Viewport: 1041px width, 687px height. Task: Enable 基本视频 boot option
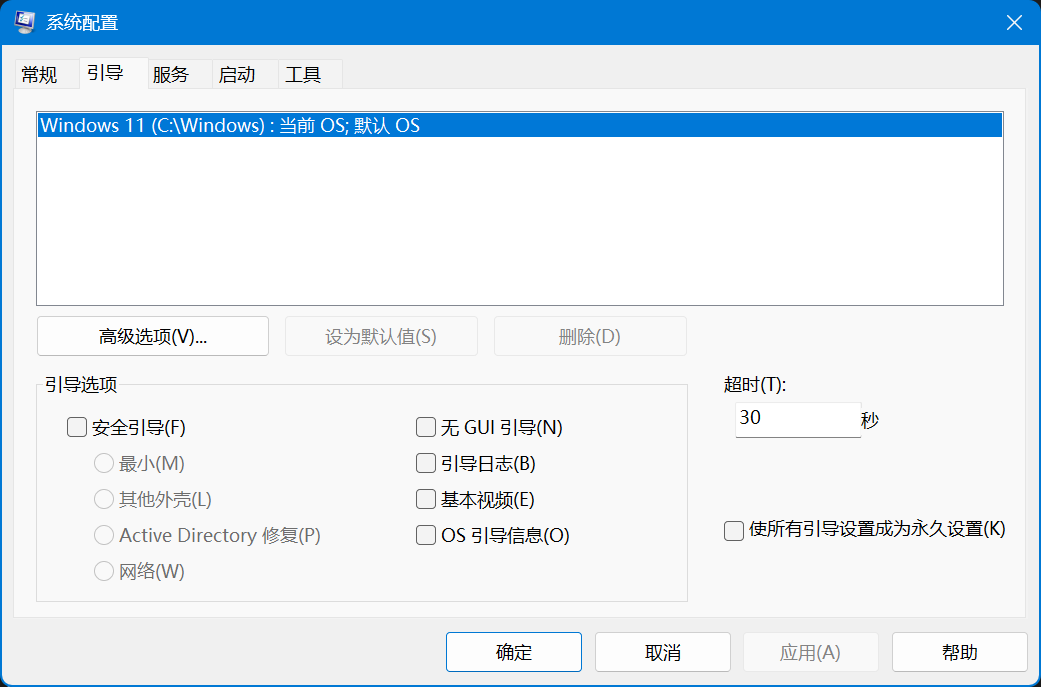tap(425, 499)
